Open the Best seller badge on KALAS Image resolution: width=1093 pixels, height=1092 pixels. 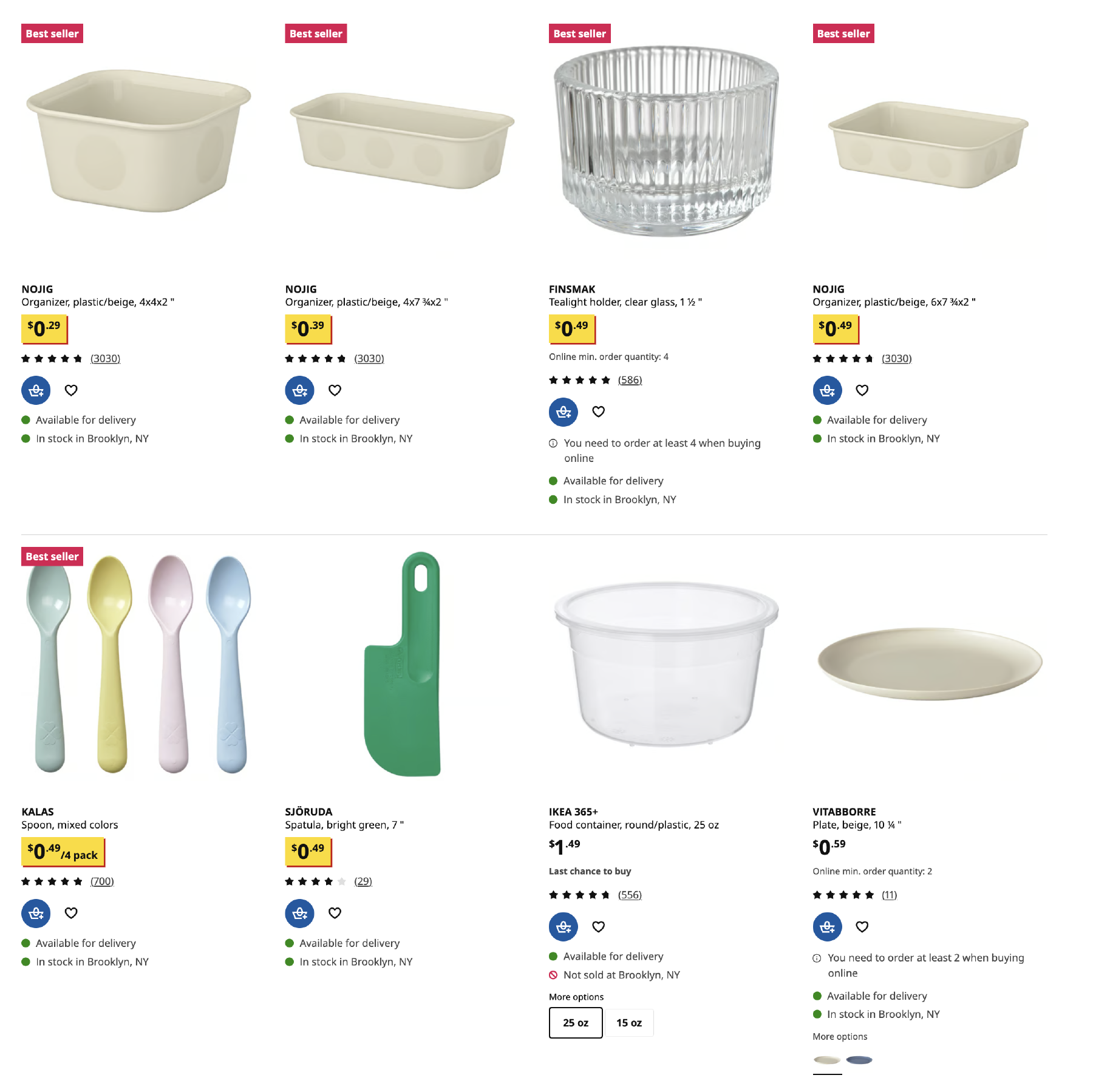click(x=52, y=556)
